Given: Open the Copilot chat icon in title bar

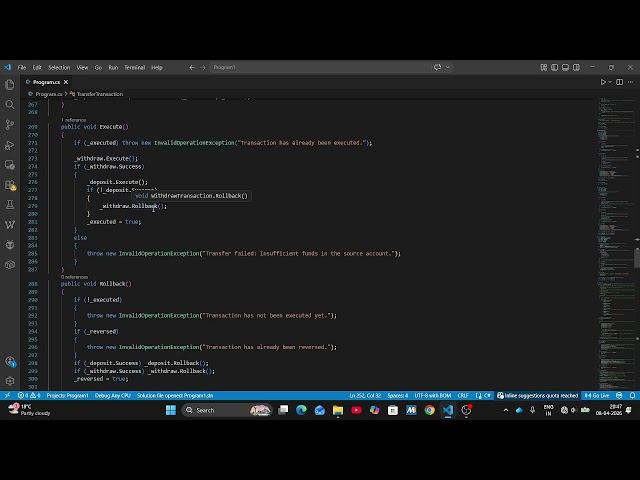Looking at the screenshot, I should click(x=438, y=67).
